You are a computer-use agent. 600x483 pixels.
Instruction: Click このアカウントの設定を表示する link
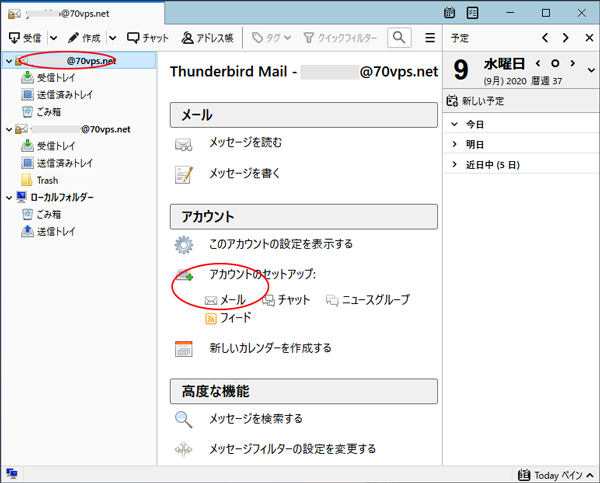click(281, 244)
